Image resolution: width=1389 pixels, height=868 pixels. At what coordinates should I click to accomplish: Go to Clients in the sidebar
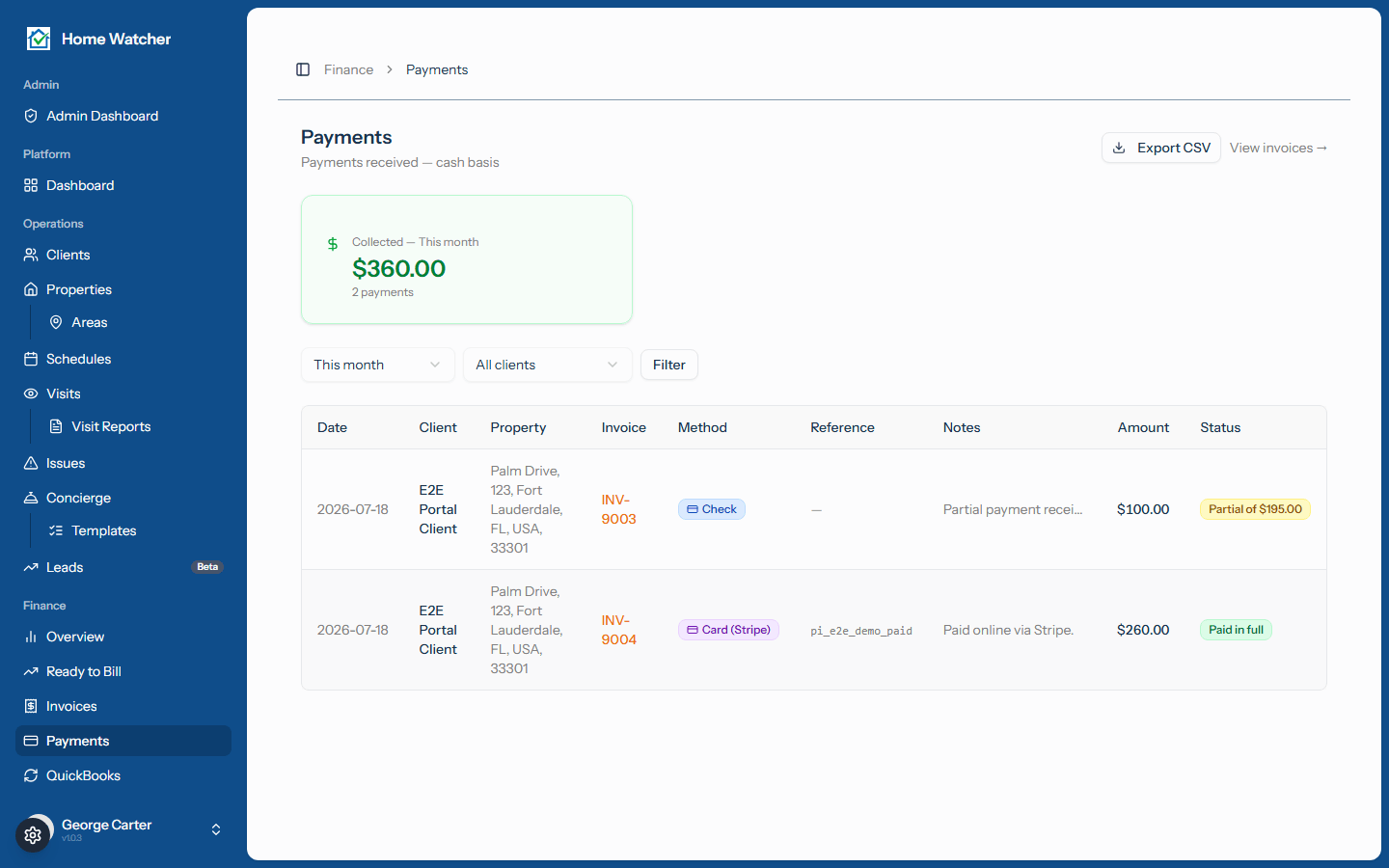(123, 255)
